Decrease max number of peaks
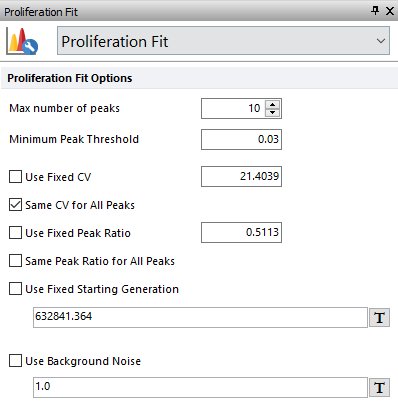The image size is (398, 407). [x=273, y=112]
